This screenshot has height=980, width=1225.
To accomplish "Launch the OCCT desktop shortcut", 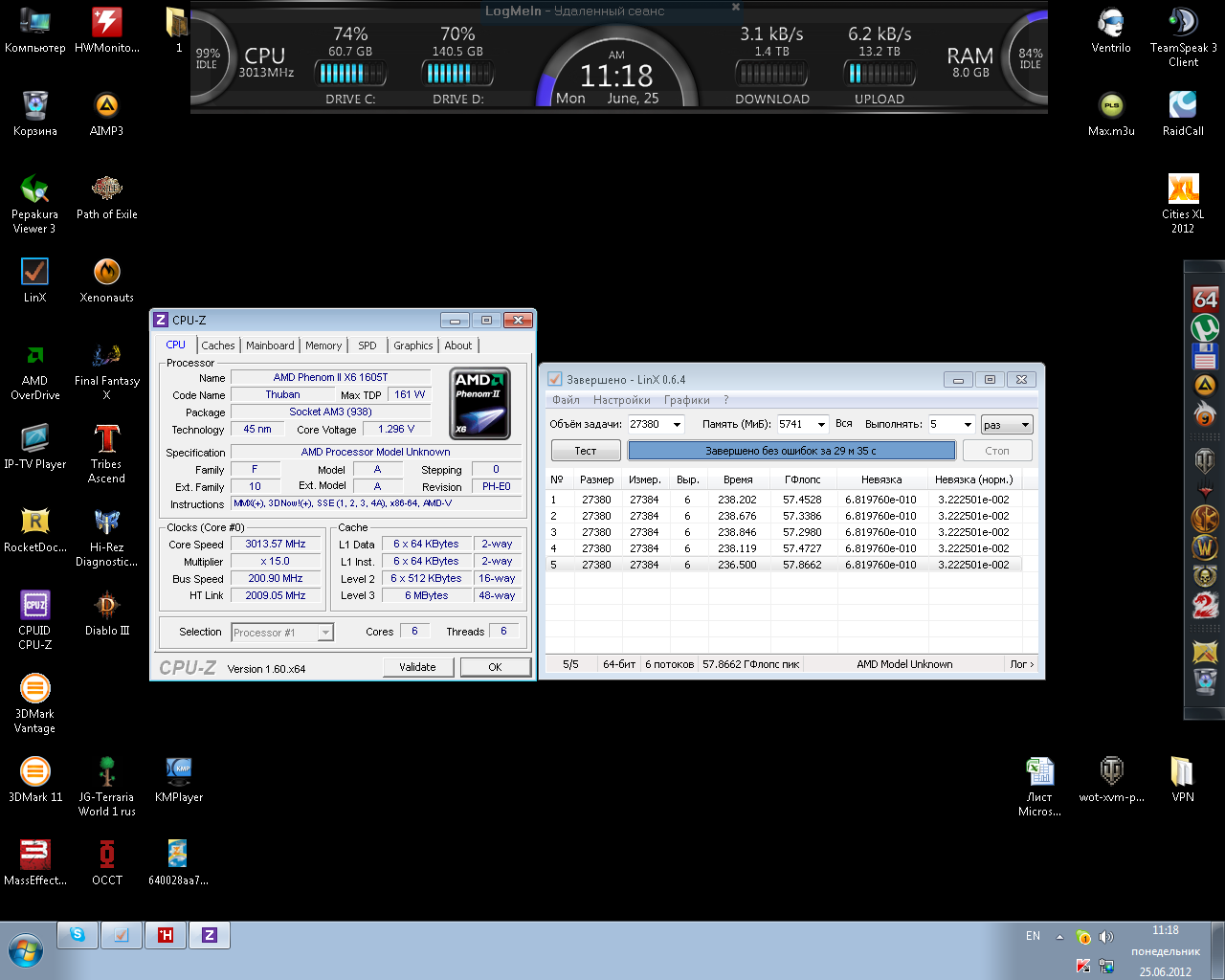I will coord(106,862).
